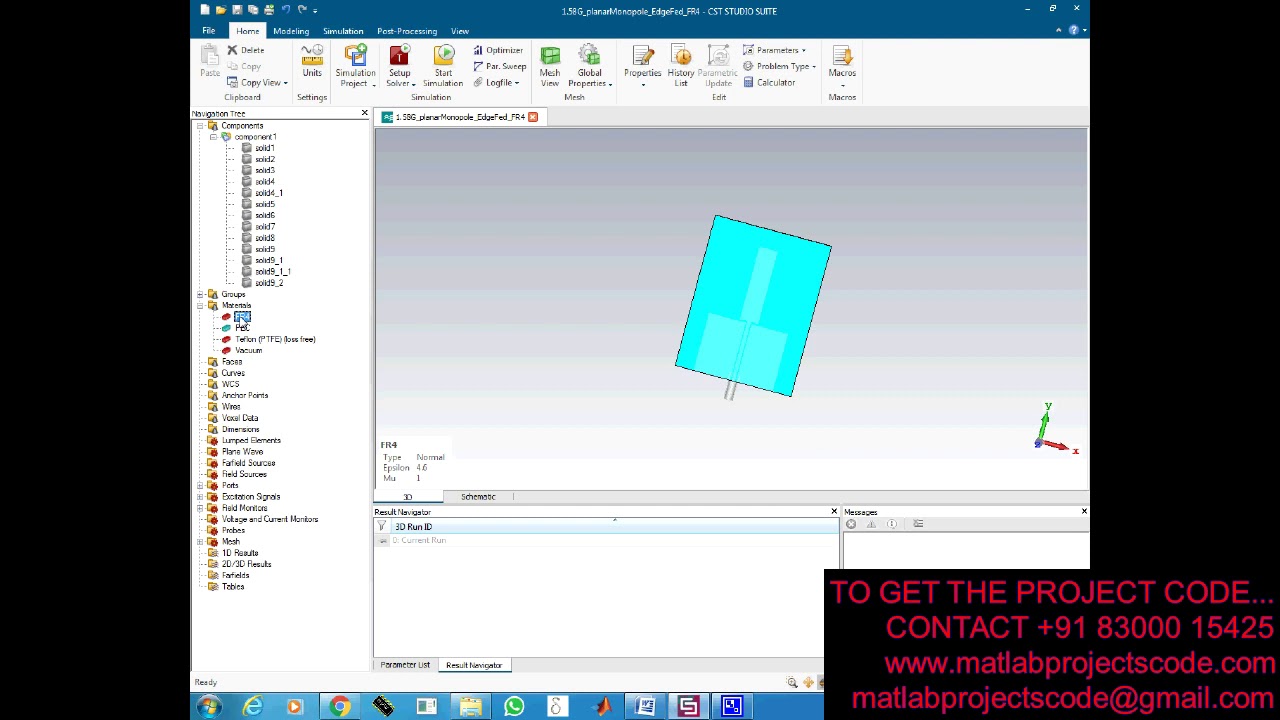Viewport: 1280px width, 720px height.
Task: Click the filter icon beside 3D Run ID
Action: point(382,527)
